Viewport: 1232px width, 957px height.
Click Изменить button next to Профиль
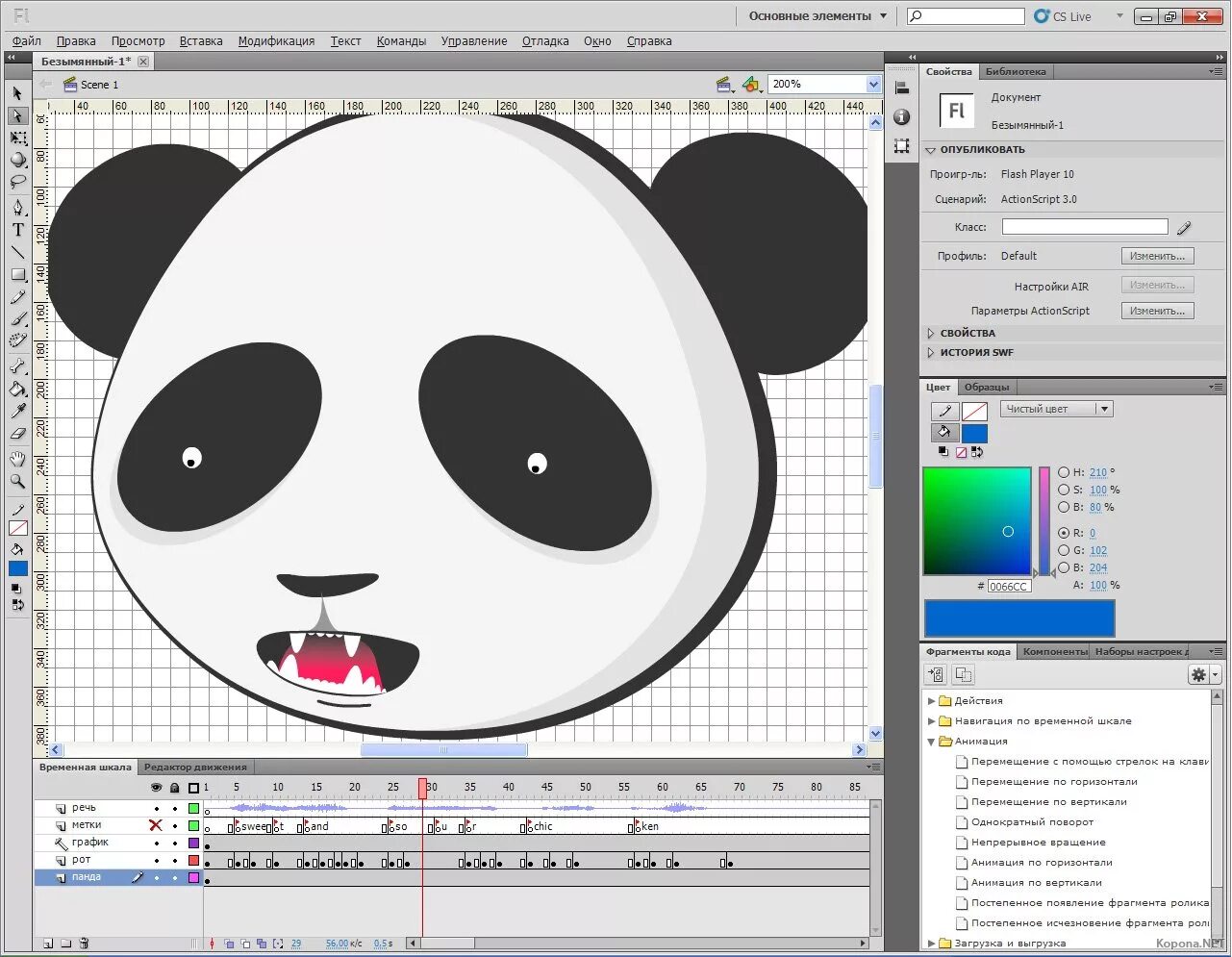[x=1157, y=256]
